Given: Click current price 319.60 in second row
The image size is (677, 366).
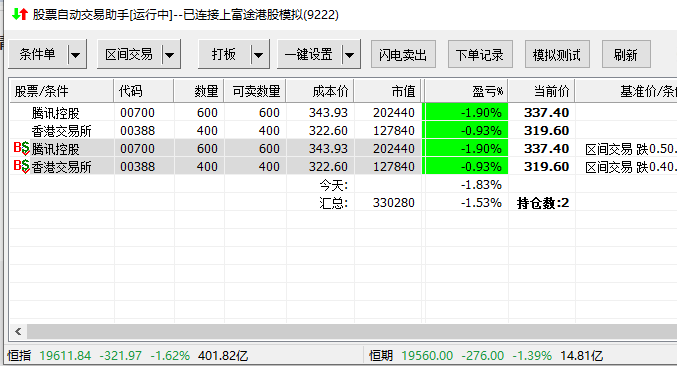Looking at the screenshot, I should (x=547, y=130).
